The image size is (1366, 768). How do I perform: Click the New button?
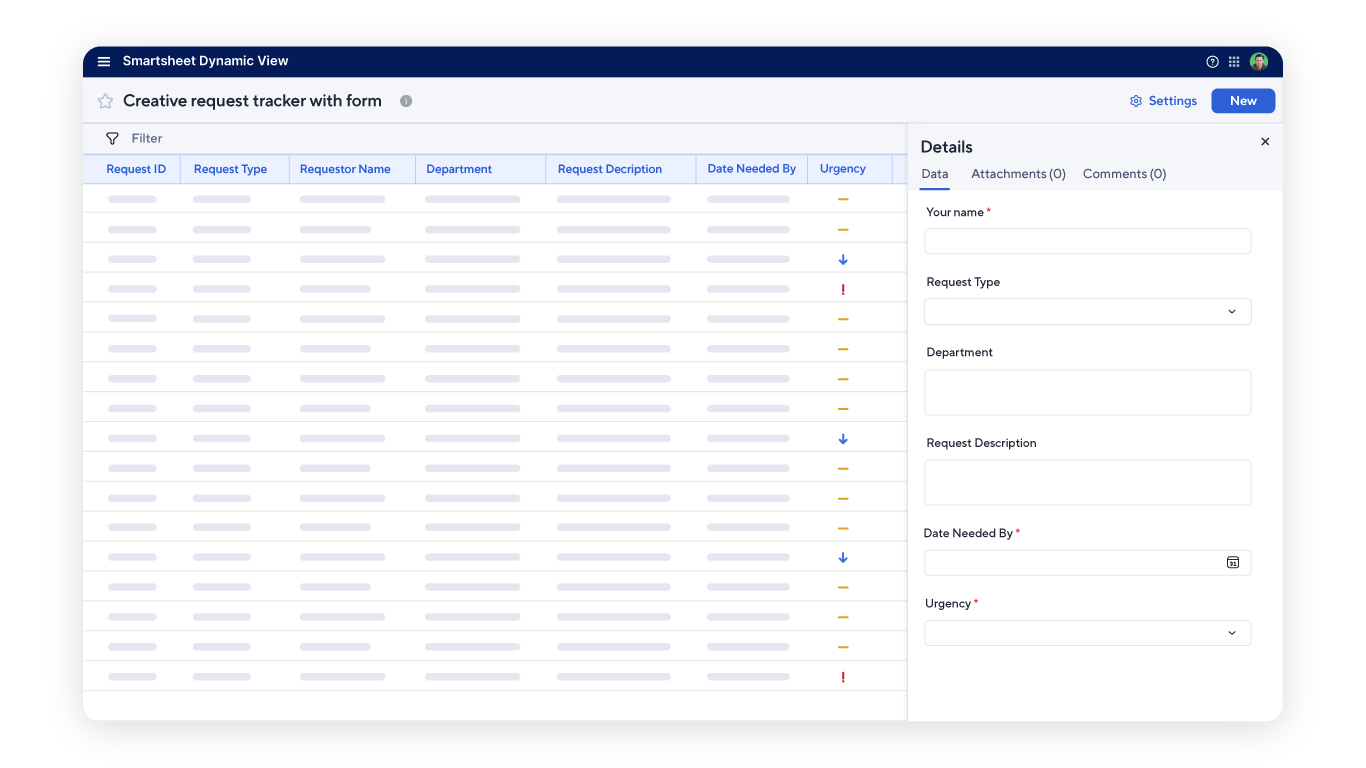pos(1242,100)
